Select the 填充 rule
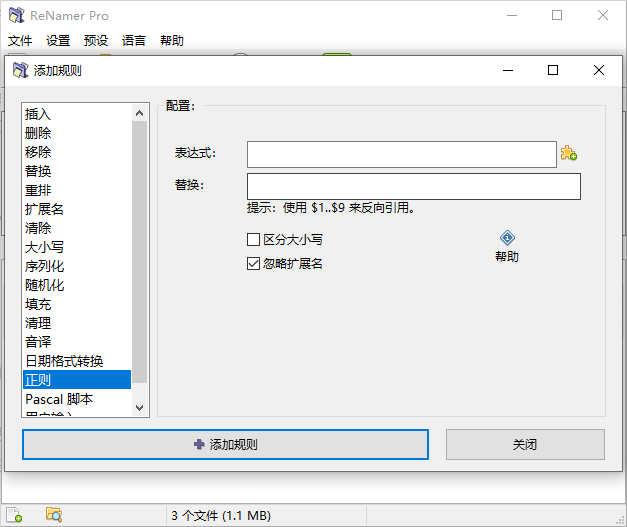Viewport: 627px width, 527px height. (77, 304)
